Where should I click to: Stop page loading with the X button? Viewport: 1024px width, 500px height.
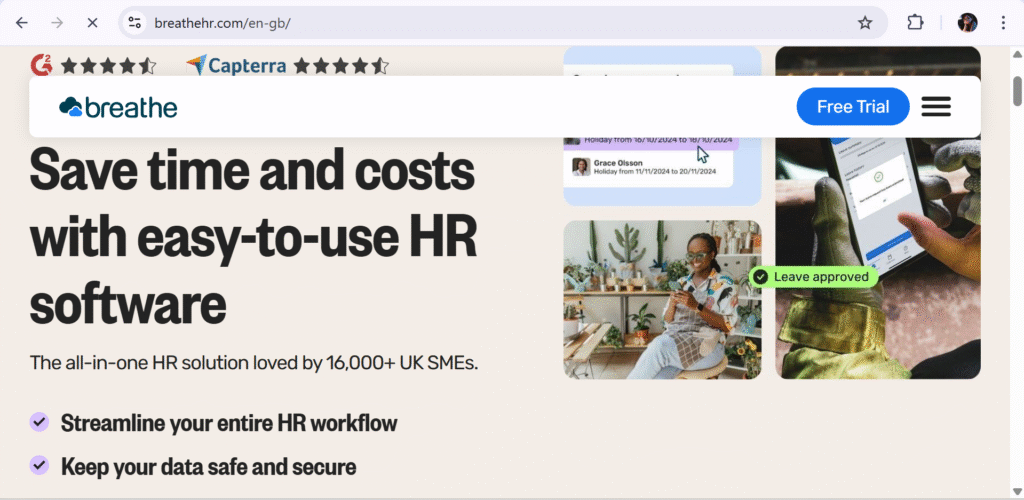[x=92, y=23]
